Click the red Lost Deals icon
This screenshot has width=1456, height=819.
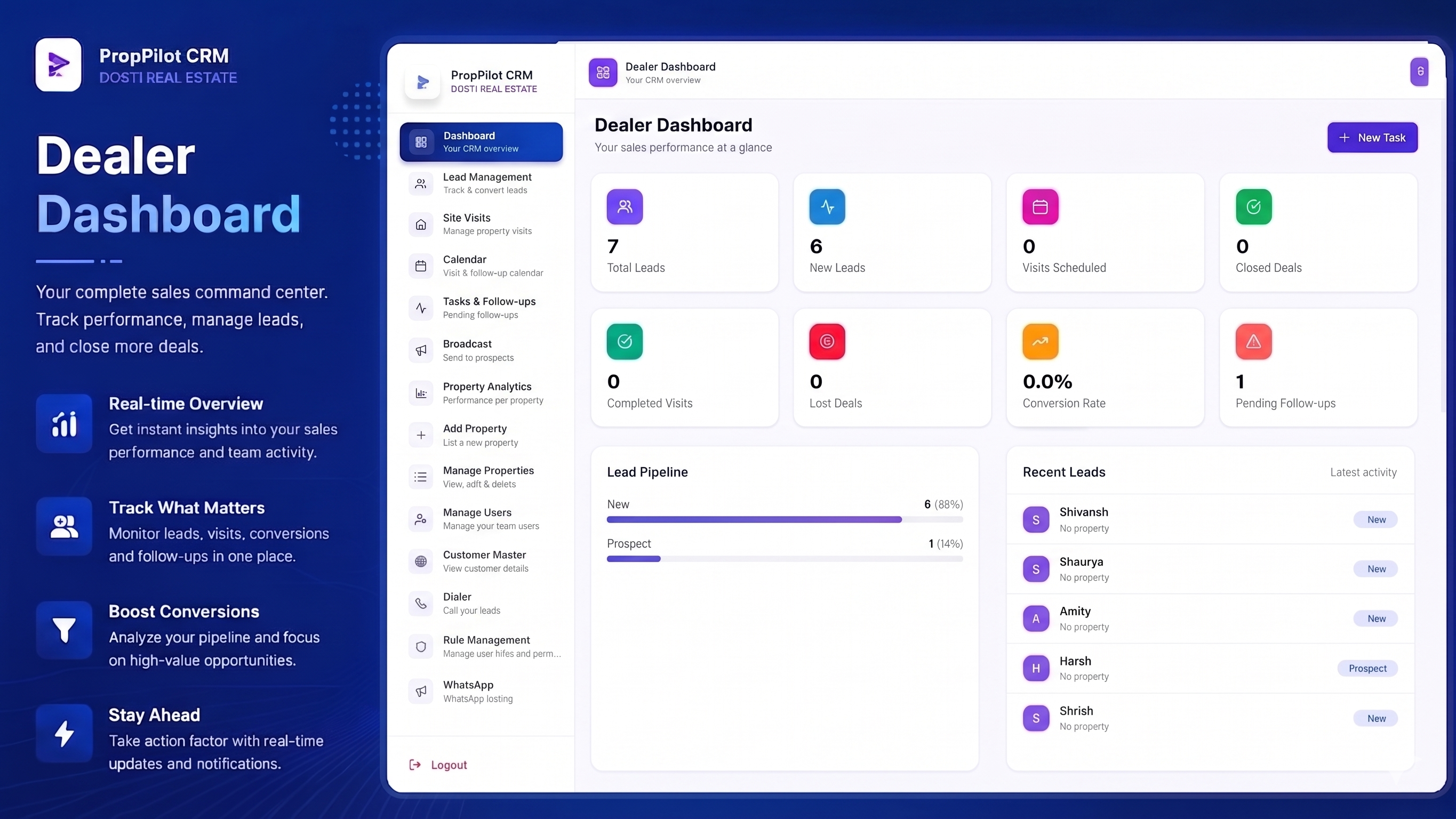tap(827, 341)
